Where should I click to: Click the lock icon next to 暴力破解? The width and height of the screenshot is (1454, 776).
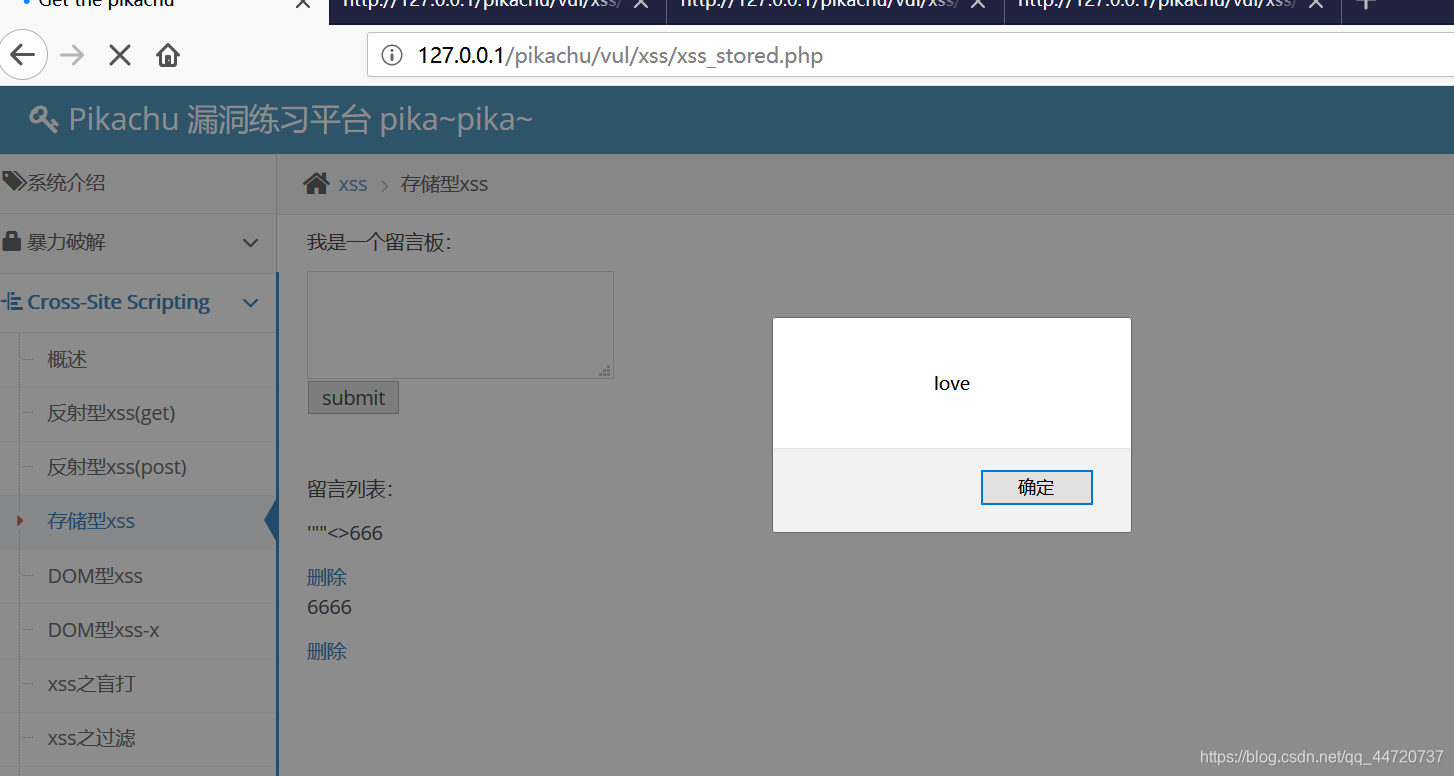pyautogui.click(x=12, y=242)
